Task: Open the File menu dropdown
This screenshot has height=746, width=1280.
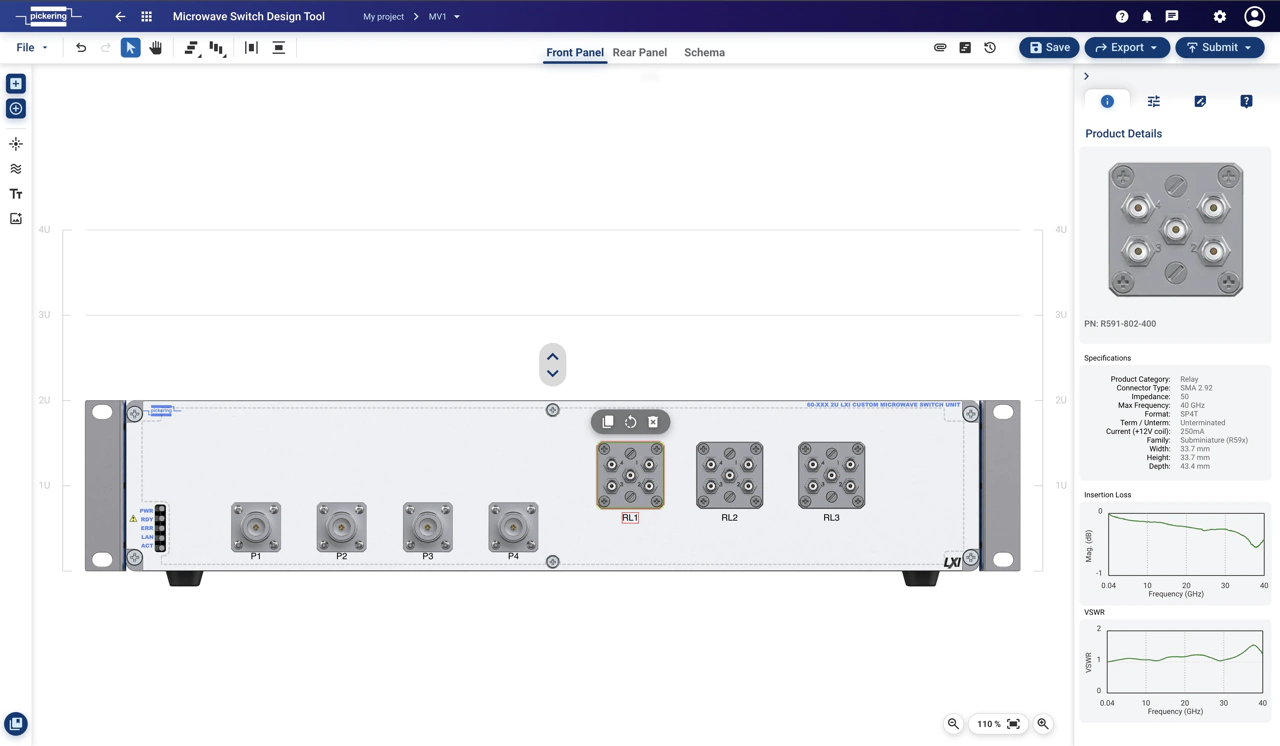Action: pyautogui.click(x=32, y=48)
